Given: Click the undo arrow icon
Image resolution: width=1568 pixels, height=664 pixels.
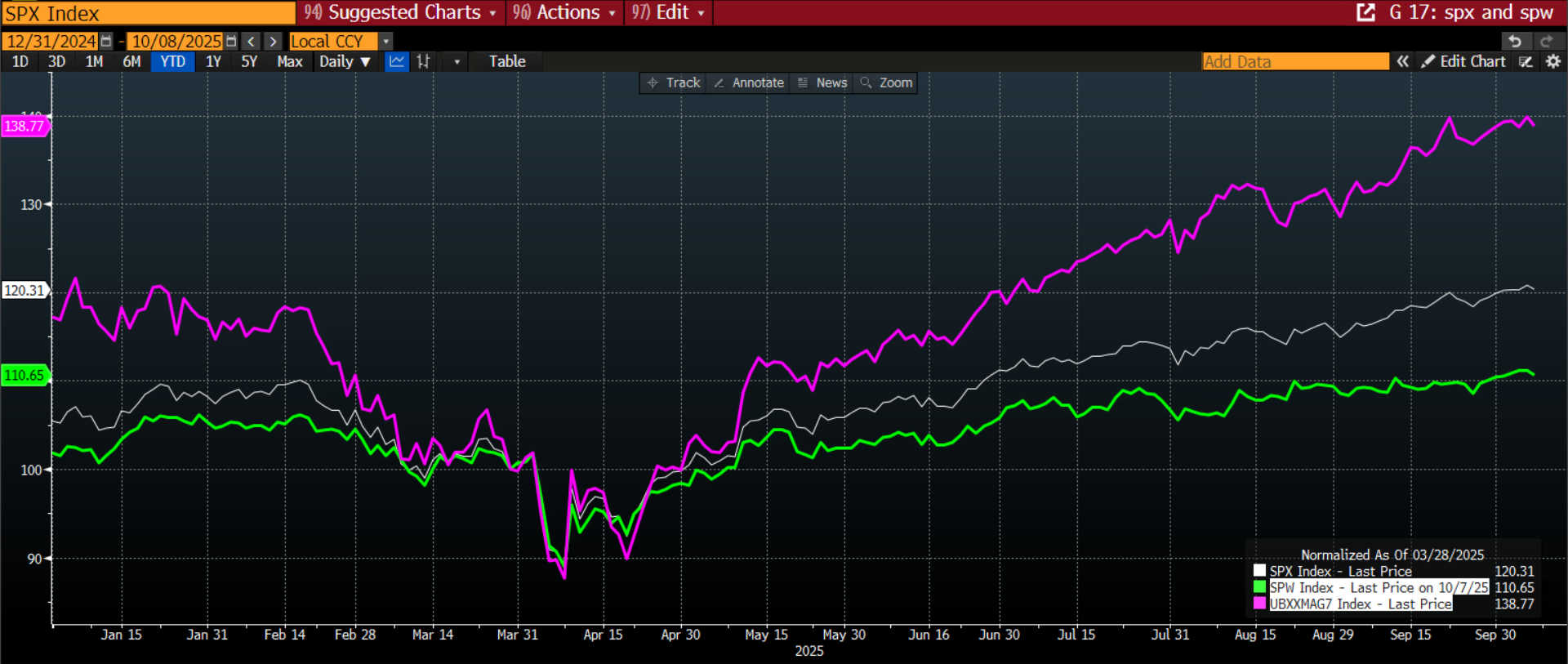Looking at the screenshot, I should pyautogui.click(x=1515, y=41).
